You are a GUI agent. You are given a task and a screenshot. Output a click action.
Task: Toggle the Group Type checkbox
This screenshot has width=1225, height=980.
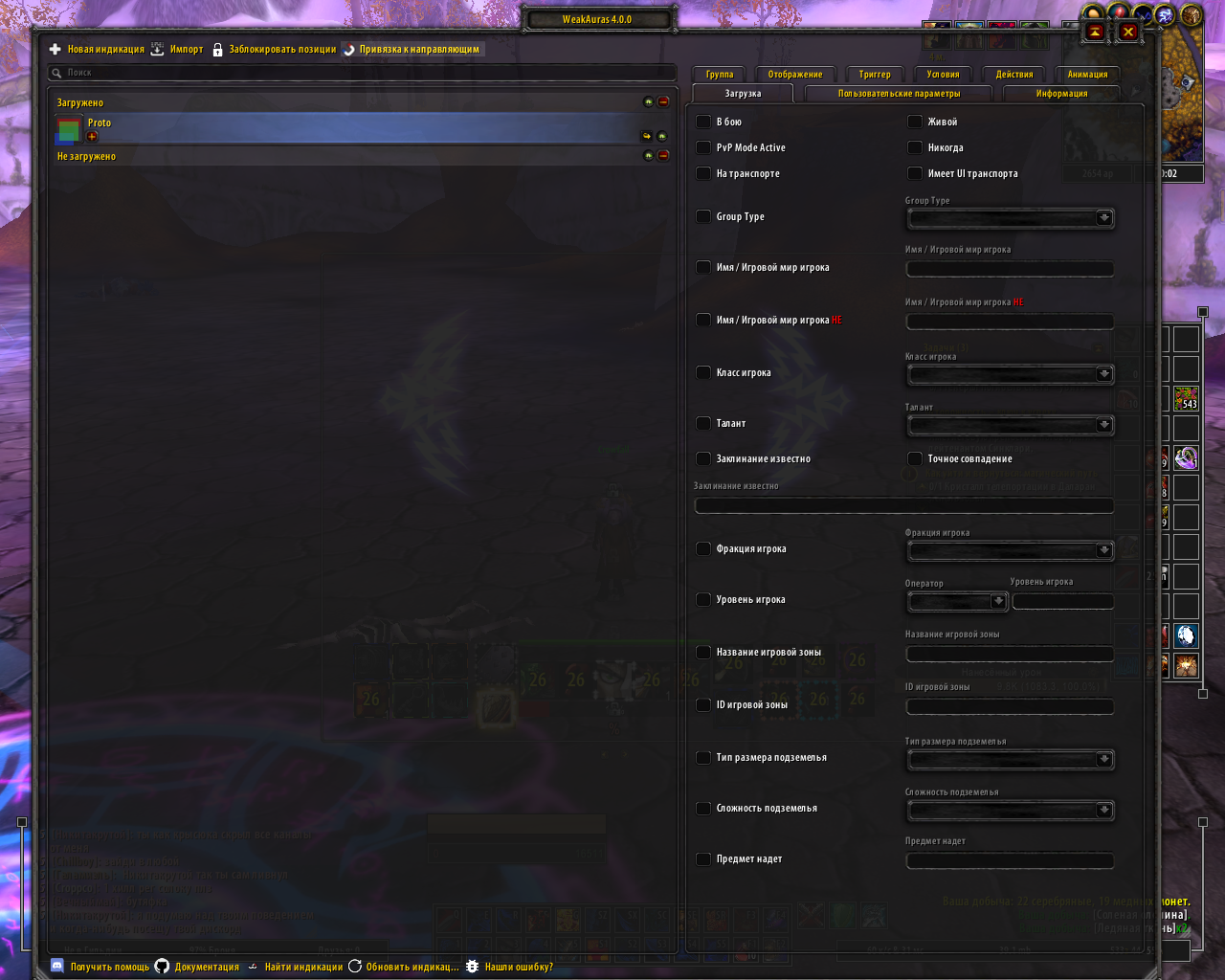click(x=703, y=216)
